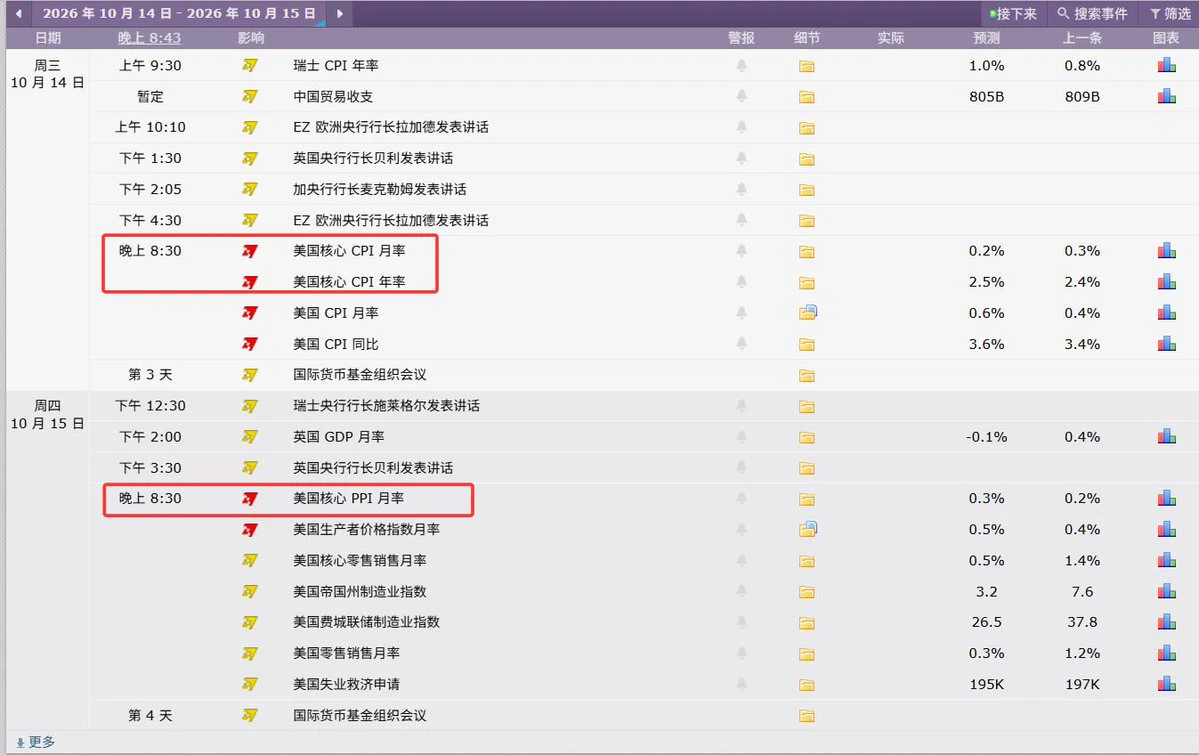The width and height of the screenshot is (1199, 755).
Task: Open detail folder for 美国帝国州制造业指数
Action: 807,593
